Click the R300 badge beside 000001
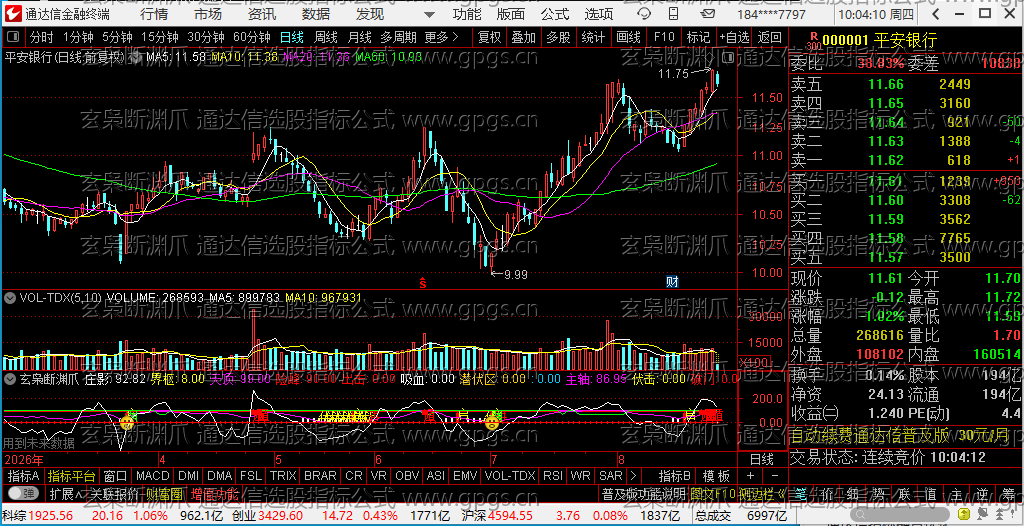The image size is (1024, 526). point(812,42)
